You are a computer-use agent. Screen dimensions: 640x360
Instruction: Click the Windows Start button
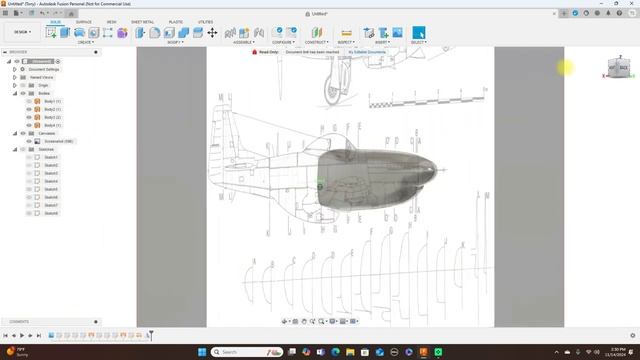(202, 352)
